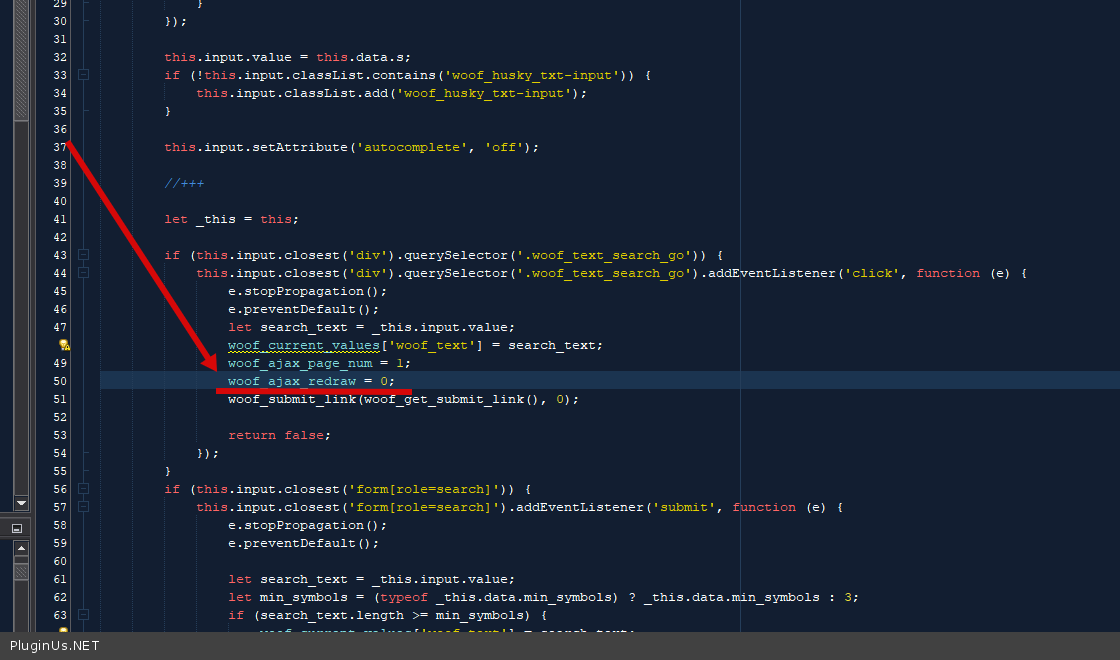Click the lower left panel's scroll up arrow

(x=21, y=548)
